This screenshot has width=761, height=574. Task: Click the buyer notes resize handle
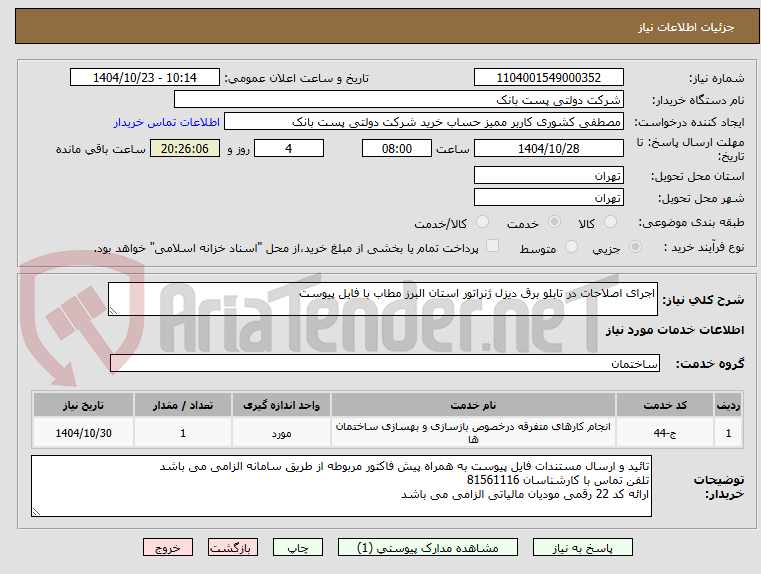pos(36,511)
